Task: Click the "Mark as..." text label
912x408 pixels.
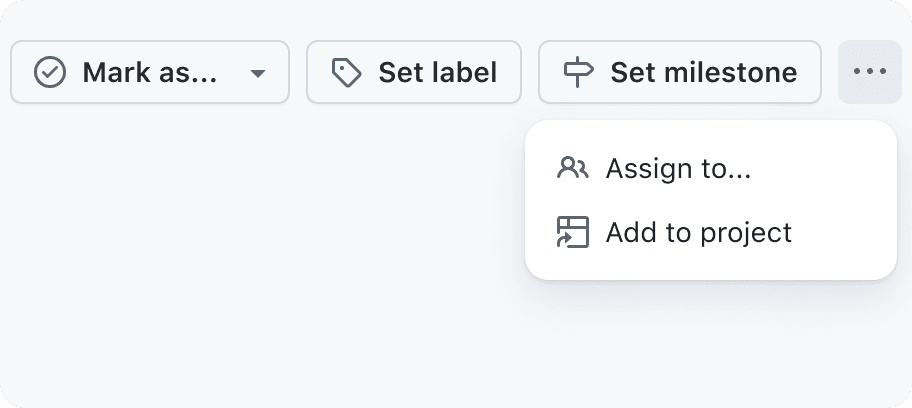Action: coord(149,73)
